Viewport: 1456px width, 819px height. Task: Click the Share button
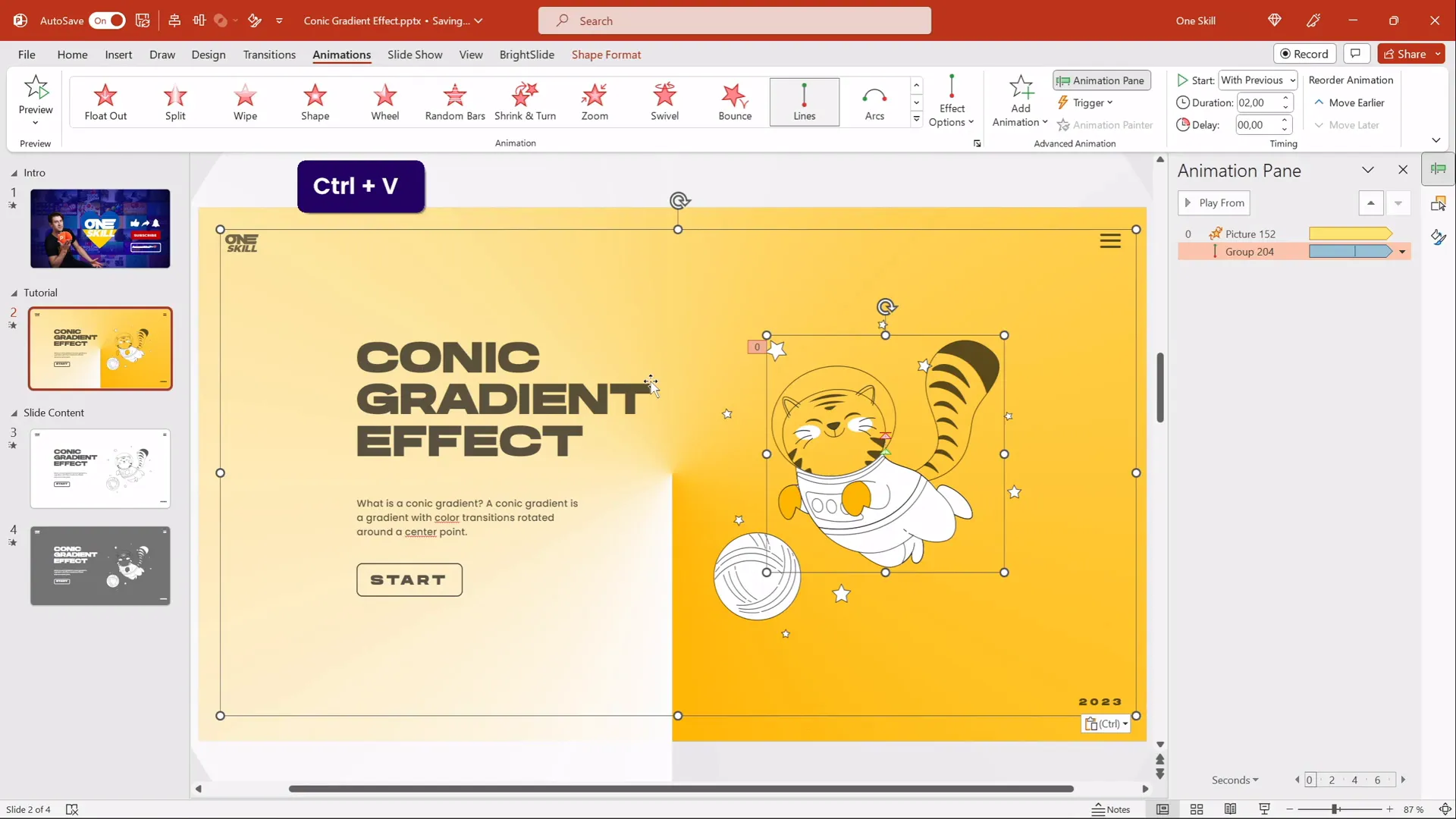(x=1405, y=53)
